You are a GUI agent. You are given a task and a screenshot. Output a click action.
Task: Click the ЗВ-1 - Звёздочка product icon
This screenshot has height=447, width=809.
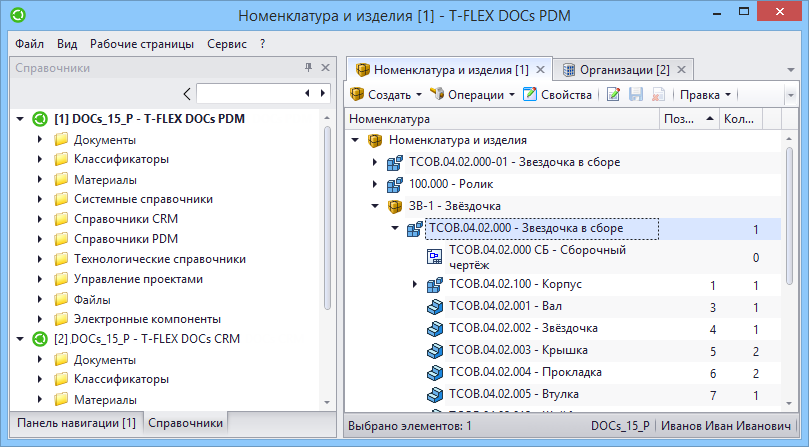(x=395, y=206)
